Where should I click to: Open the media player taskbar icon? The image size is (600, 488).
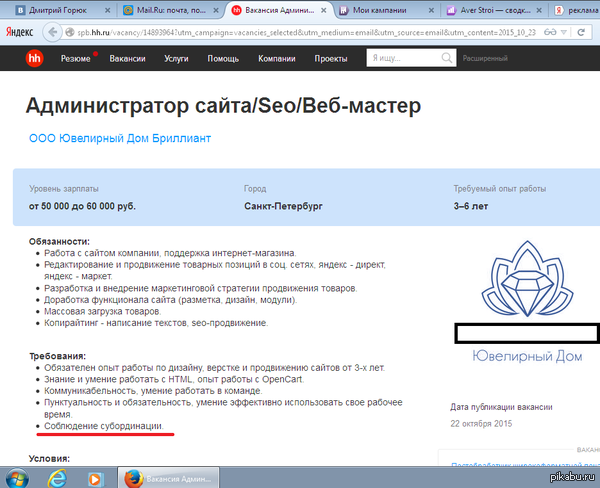click(x=95, y=479)
